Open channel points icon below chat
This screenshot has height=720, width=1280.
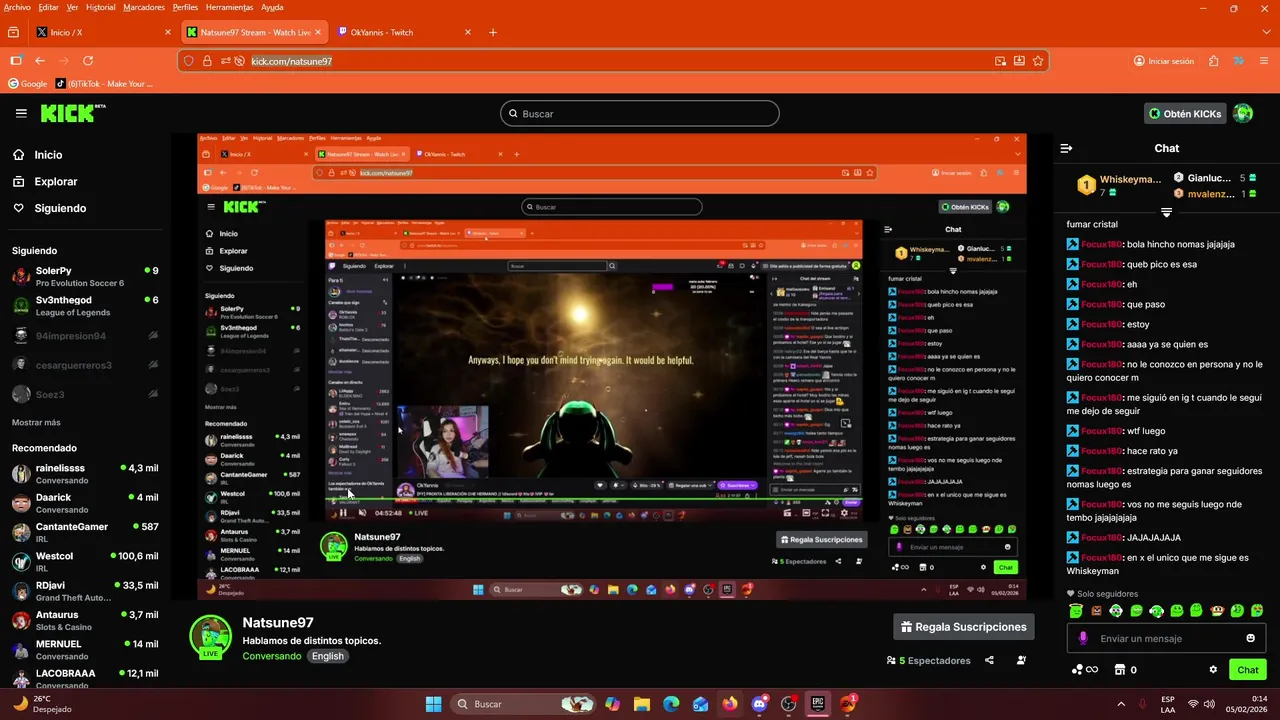pyautogui.click(x=1085, y=670)
